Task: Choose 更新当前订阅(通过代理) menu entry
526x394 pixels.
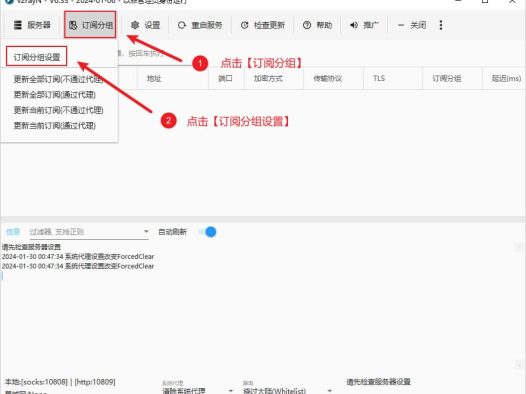Action: pyautogui.click(x=55, y=126)
